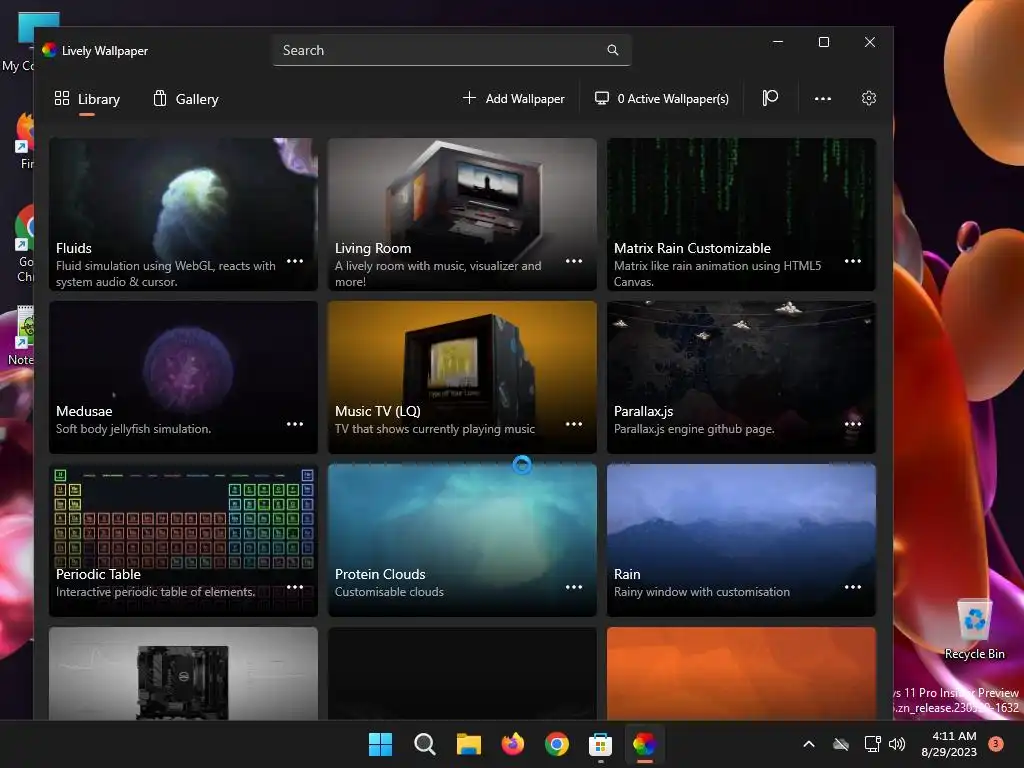Viewport: 1024px width, 768px height.
Task: Maximize the Lively Wallpaper window
Action: pyautogui.click(x=824, y=42)
